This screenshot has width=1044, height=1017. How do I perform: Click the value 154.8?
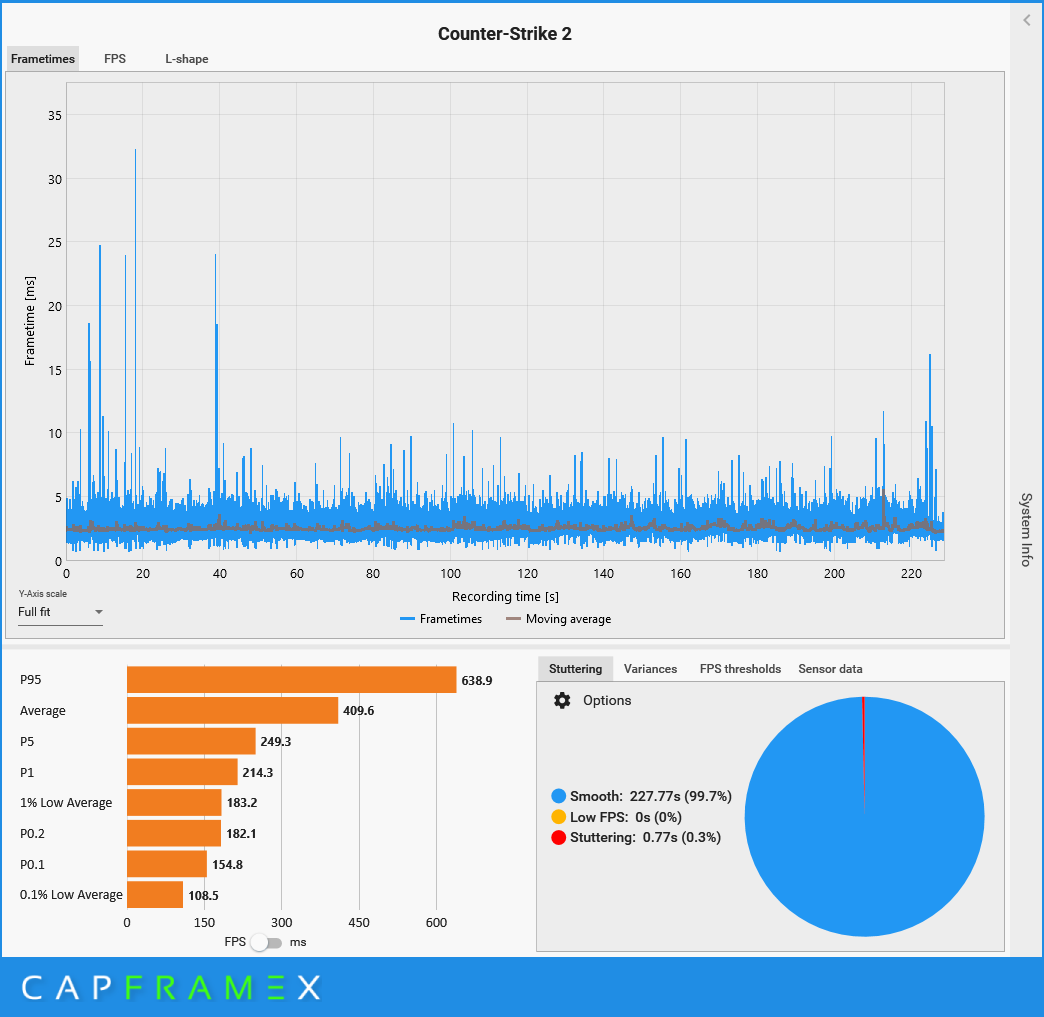click(227, 864)
